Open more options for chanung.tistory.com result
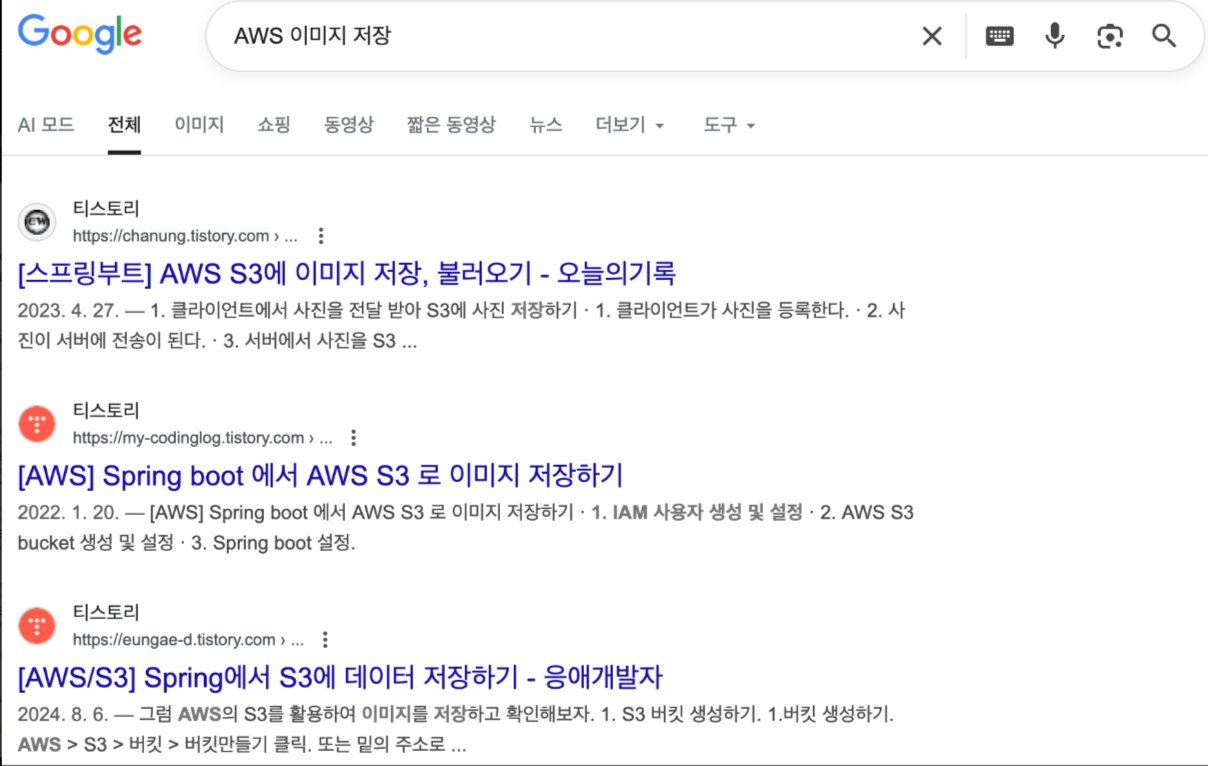This screenshot has height=766, width=1208. pos(321,236)
